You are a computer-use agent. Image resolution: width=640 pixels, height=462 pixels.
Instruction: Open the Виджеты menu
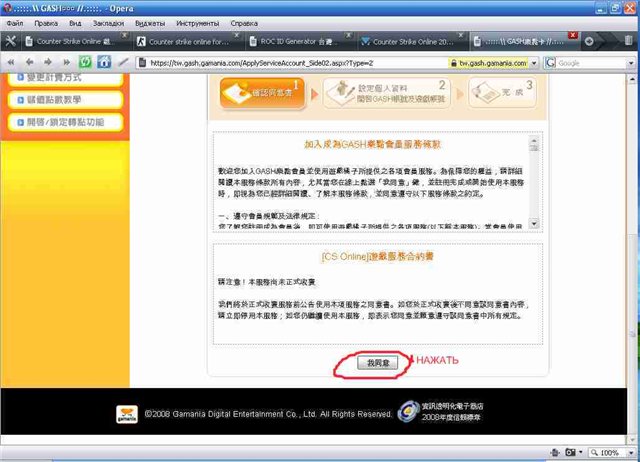[x=150, y=23]
